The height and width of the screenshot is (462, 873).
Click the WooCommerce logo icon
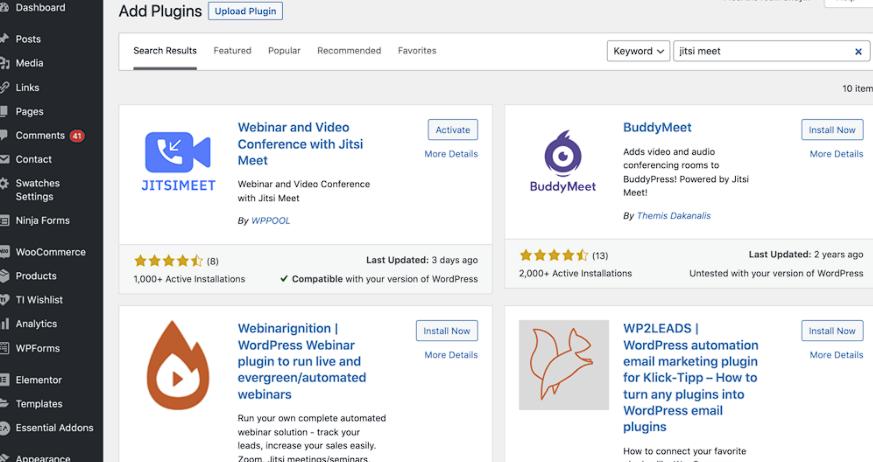(4, 252)
